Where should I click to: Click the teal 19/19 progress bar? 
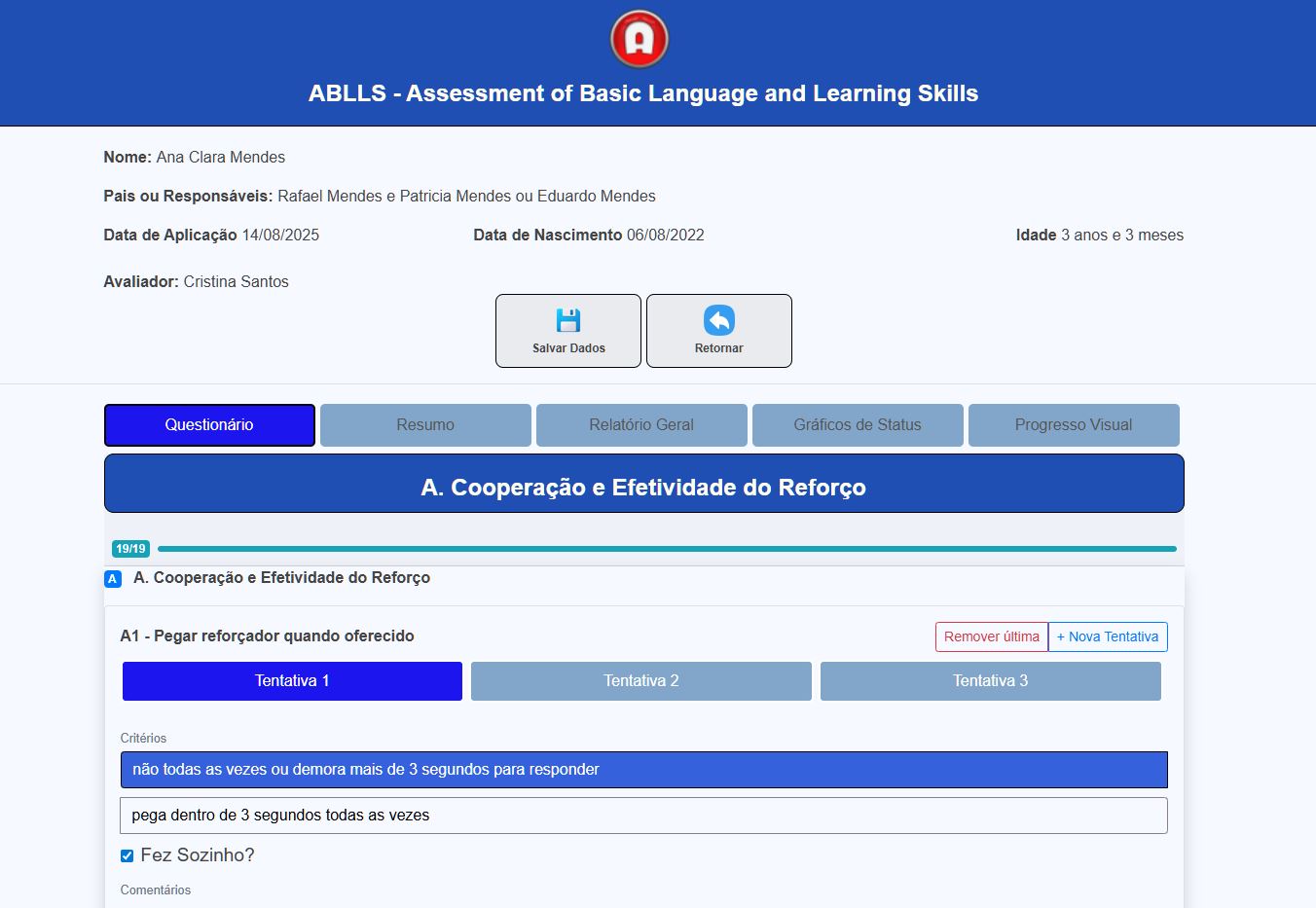pos(667,549)
